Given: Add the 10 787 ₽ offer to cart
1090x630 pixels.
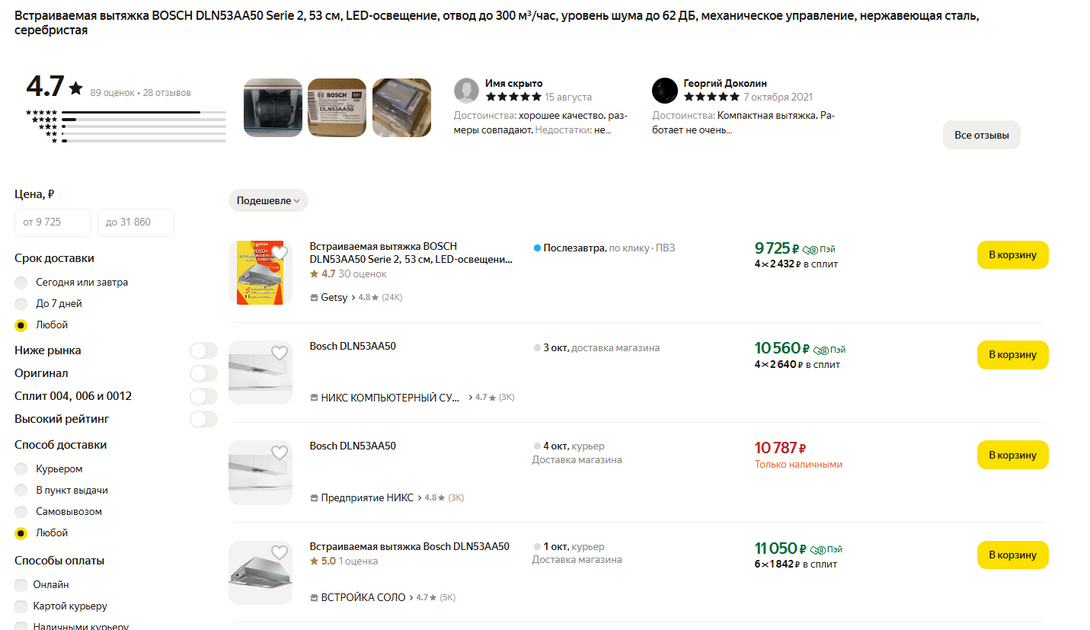Looking at the screenshot, I should 1012,455.
